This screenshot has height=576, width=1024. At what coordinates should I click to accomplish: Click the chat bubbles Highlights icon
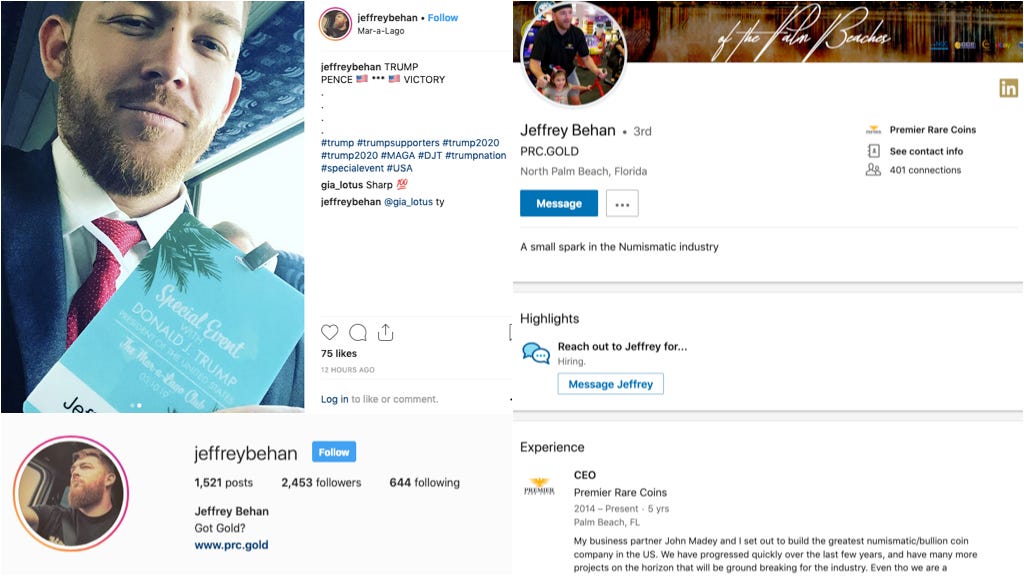[536, 353]
